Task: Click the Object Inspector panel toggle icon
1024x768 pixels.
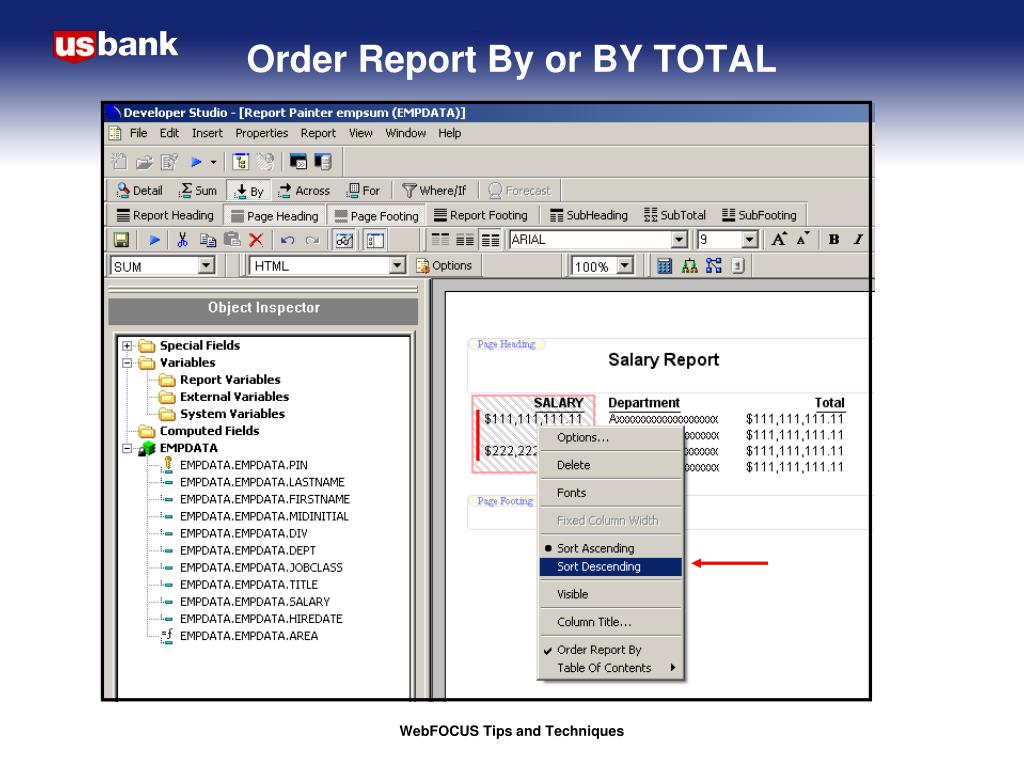Action: pos(375,240)
